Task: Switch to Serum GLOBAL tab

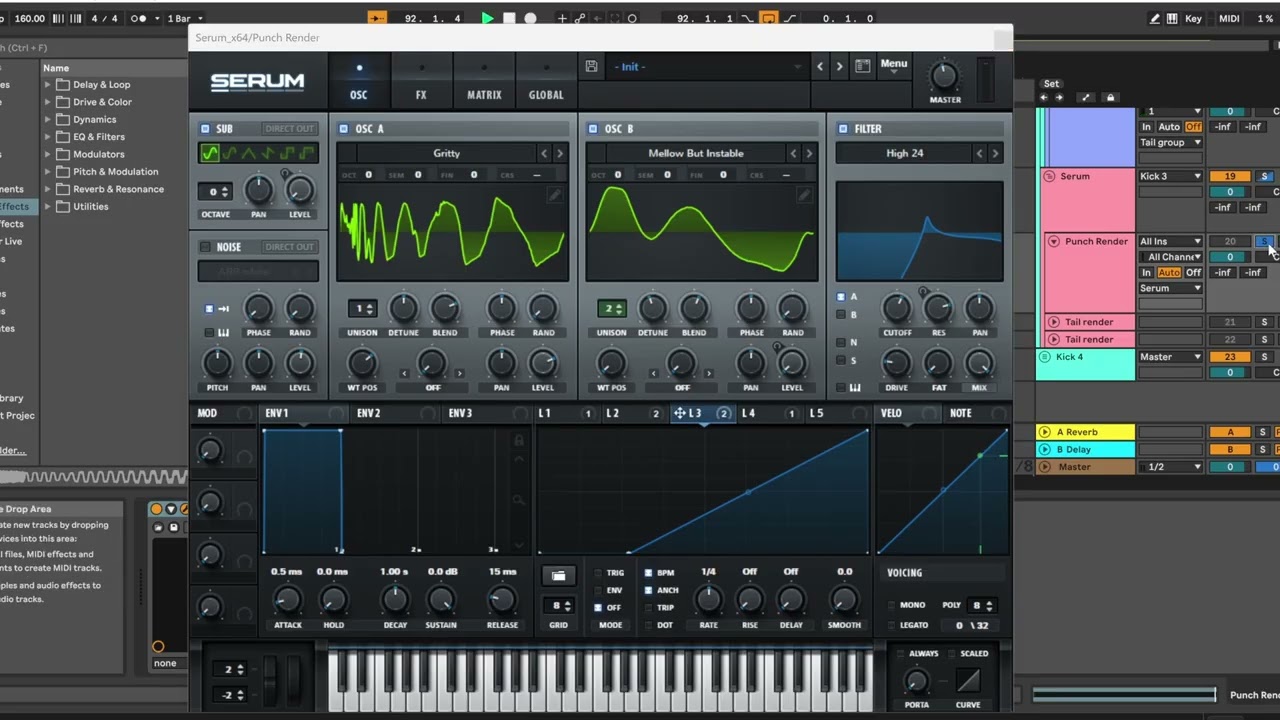Action: pyautogui.click(x=546, y=81)
